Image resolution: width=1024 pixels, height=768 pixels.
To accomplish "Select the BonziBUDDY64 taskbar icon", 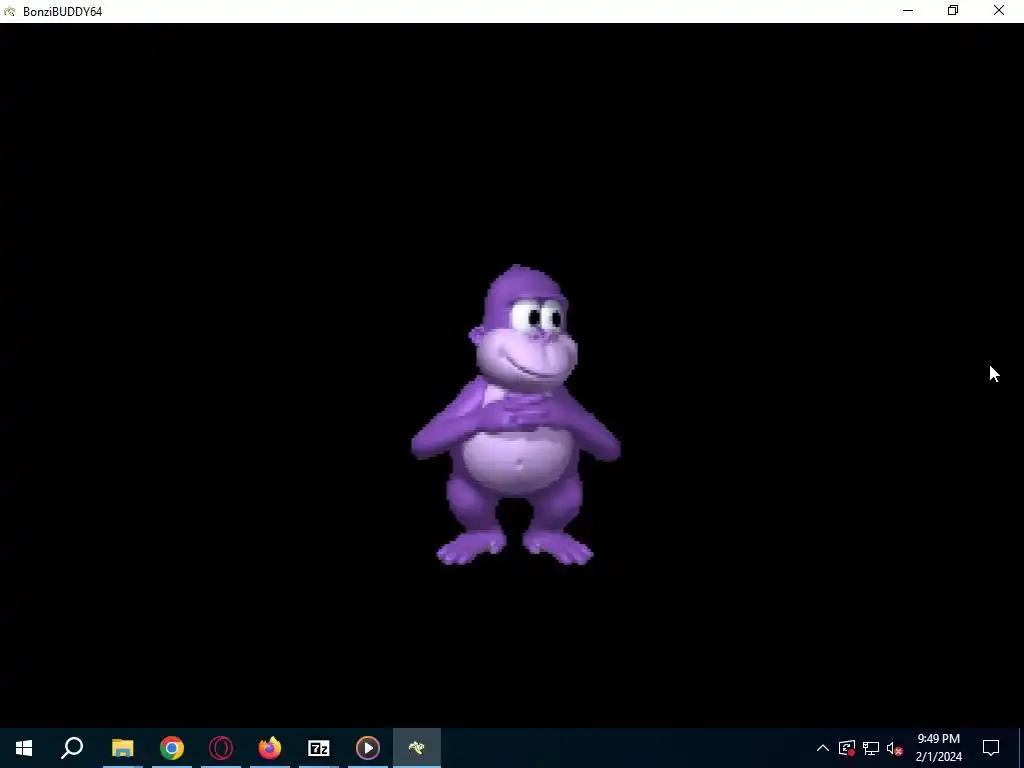I will tap(417, 748).
